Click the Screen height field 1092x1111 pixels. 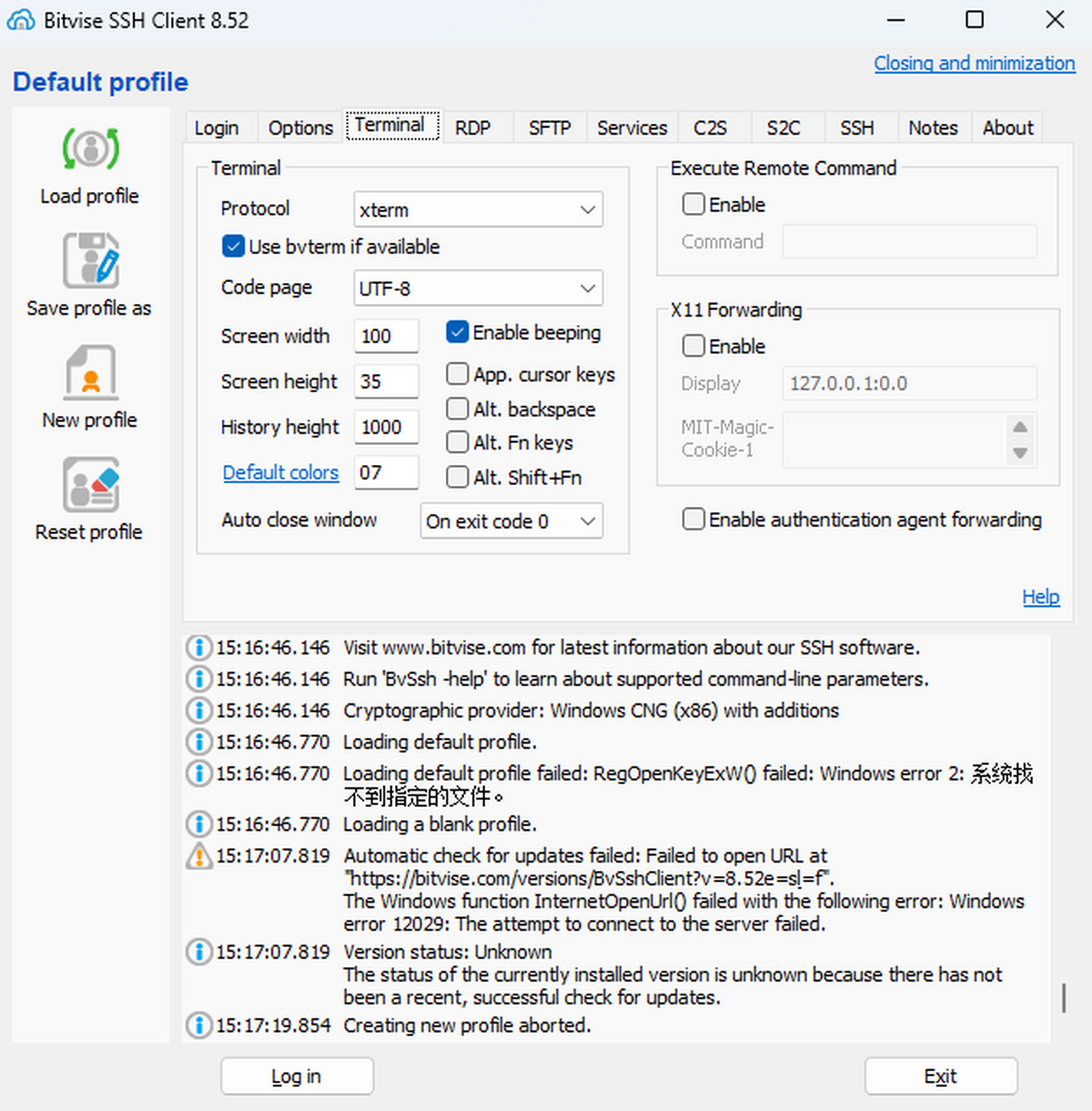387,381
